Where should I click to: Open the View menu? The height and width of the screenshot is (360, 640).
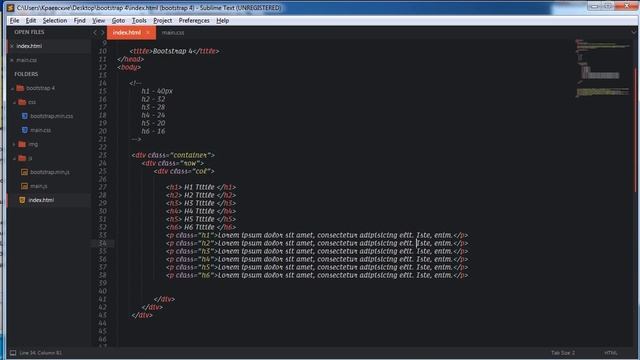click(x=98, y=20)
